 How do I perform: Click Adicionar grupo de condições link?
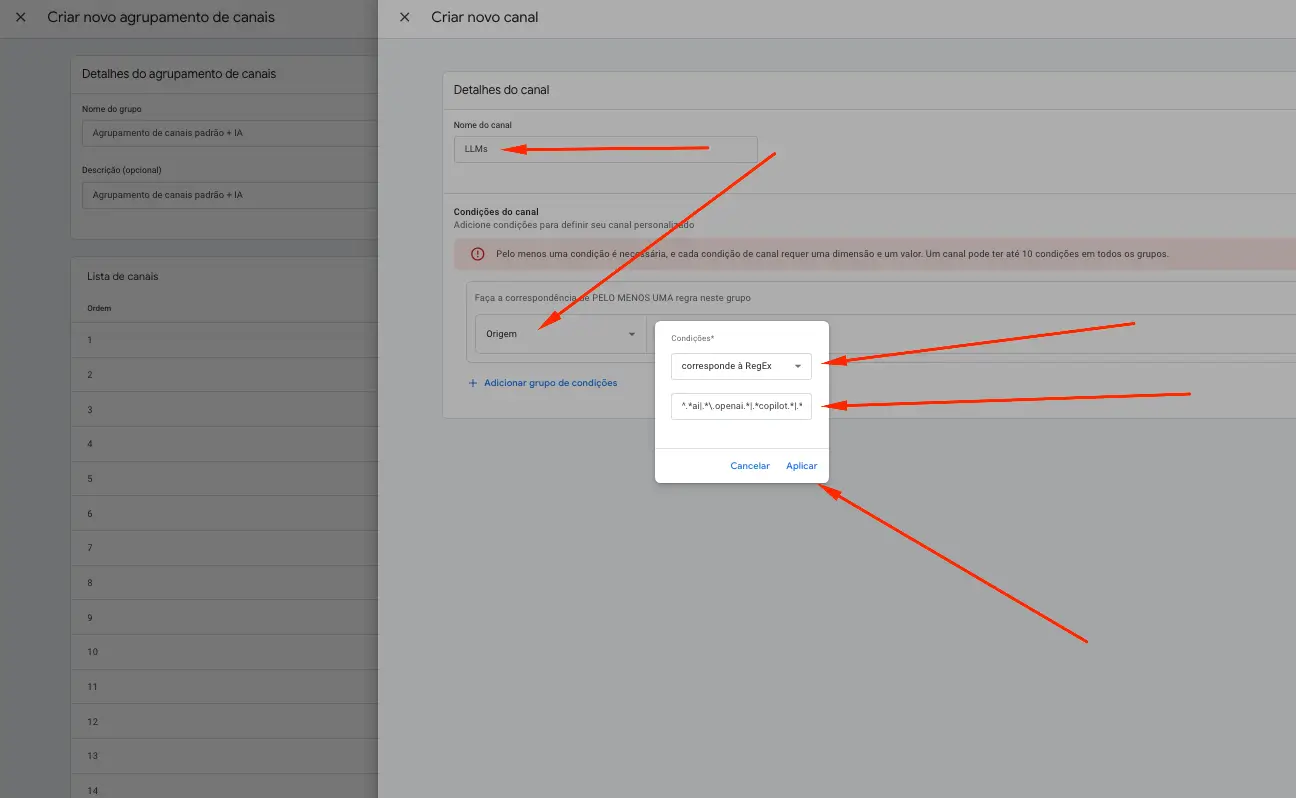tap(550, 383)
